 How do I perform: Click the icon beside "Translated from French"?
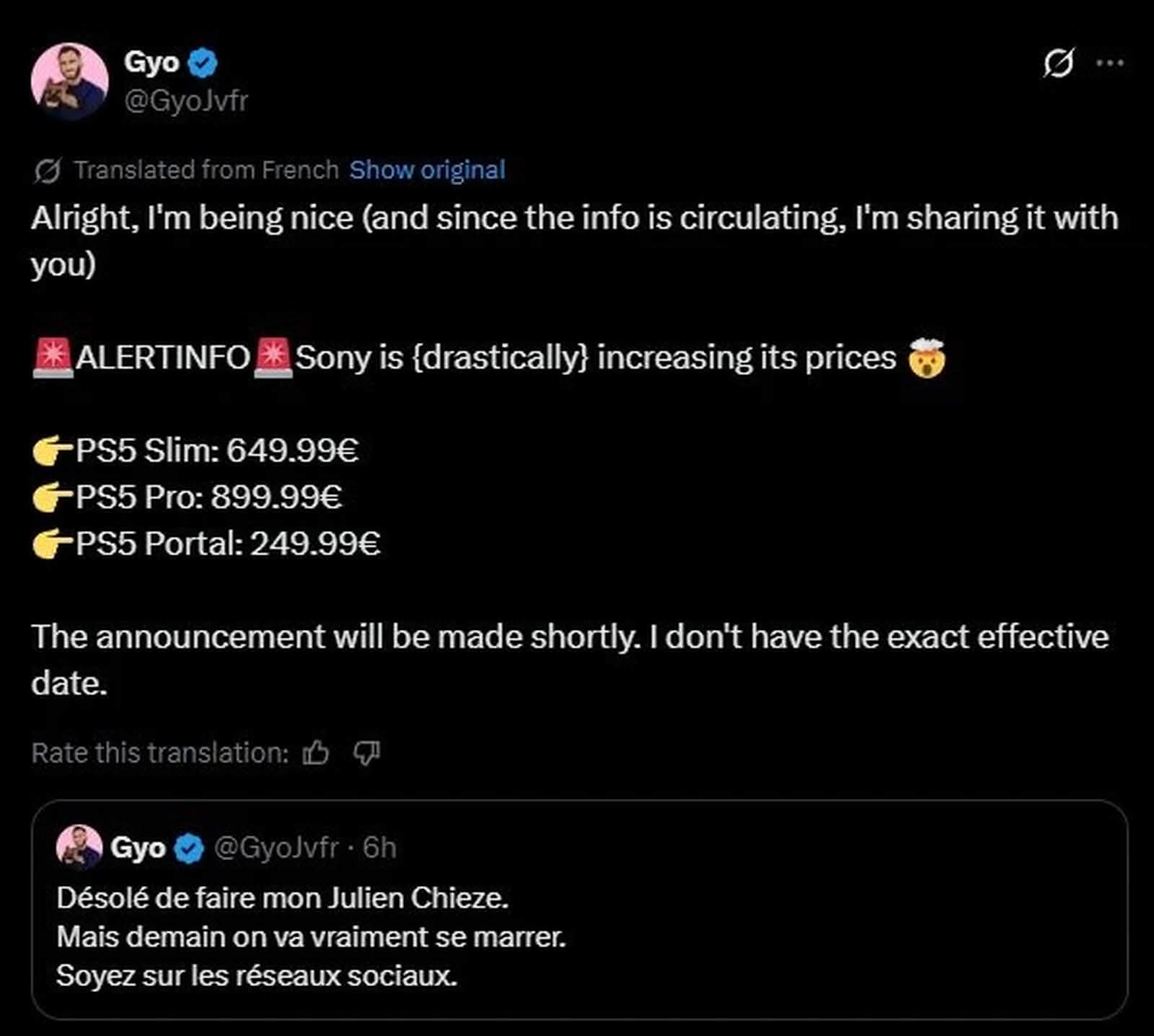tap(47, 171)
